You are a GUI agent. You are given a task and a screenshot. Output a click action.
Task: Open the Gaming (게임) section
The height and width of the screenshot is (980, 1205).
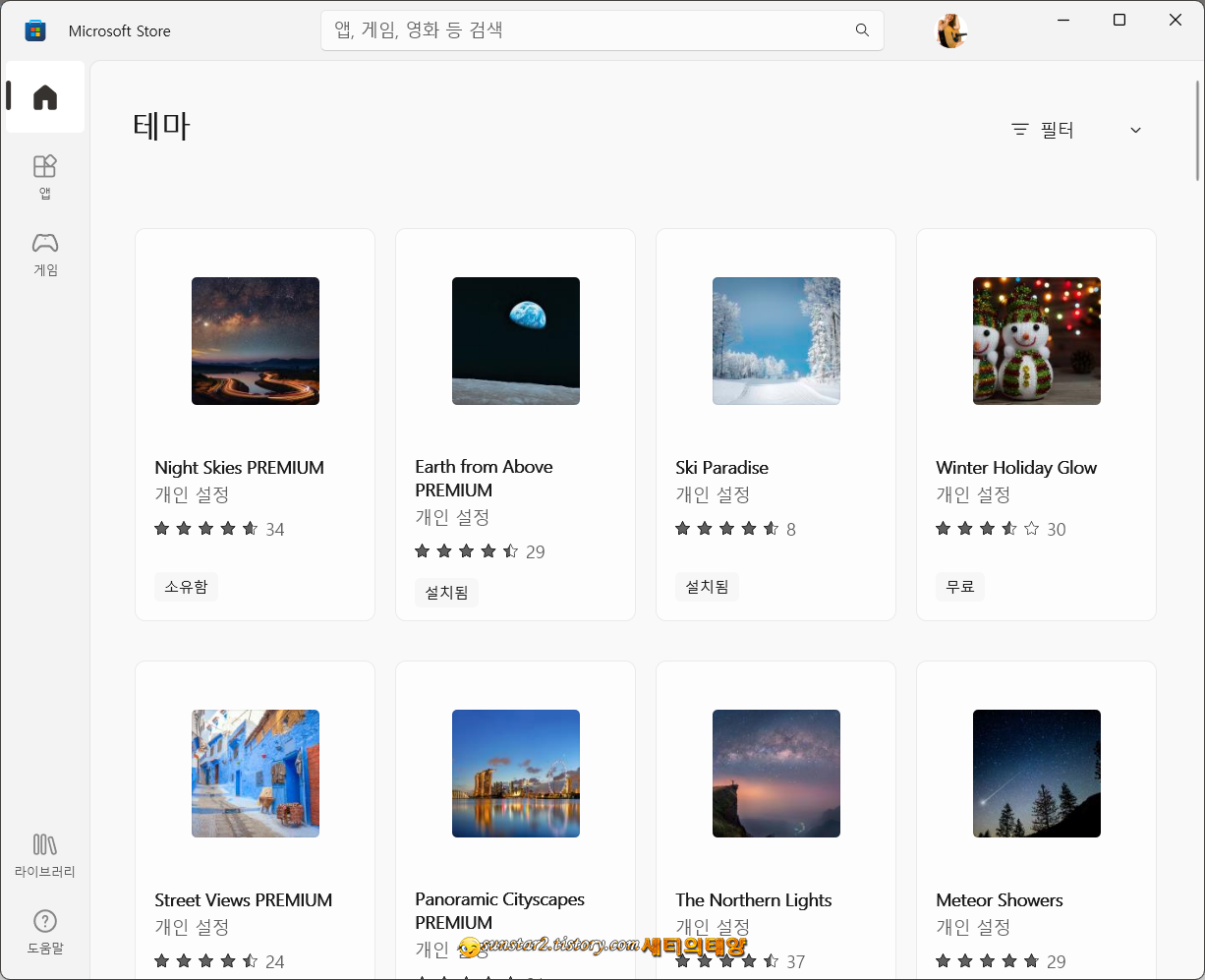(x=44, y=254)
